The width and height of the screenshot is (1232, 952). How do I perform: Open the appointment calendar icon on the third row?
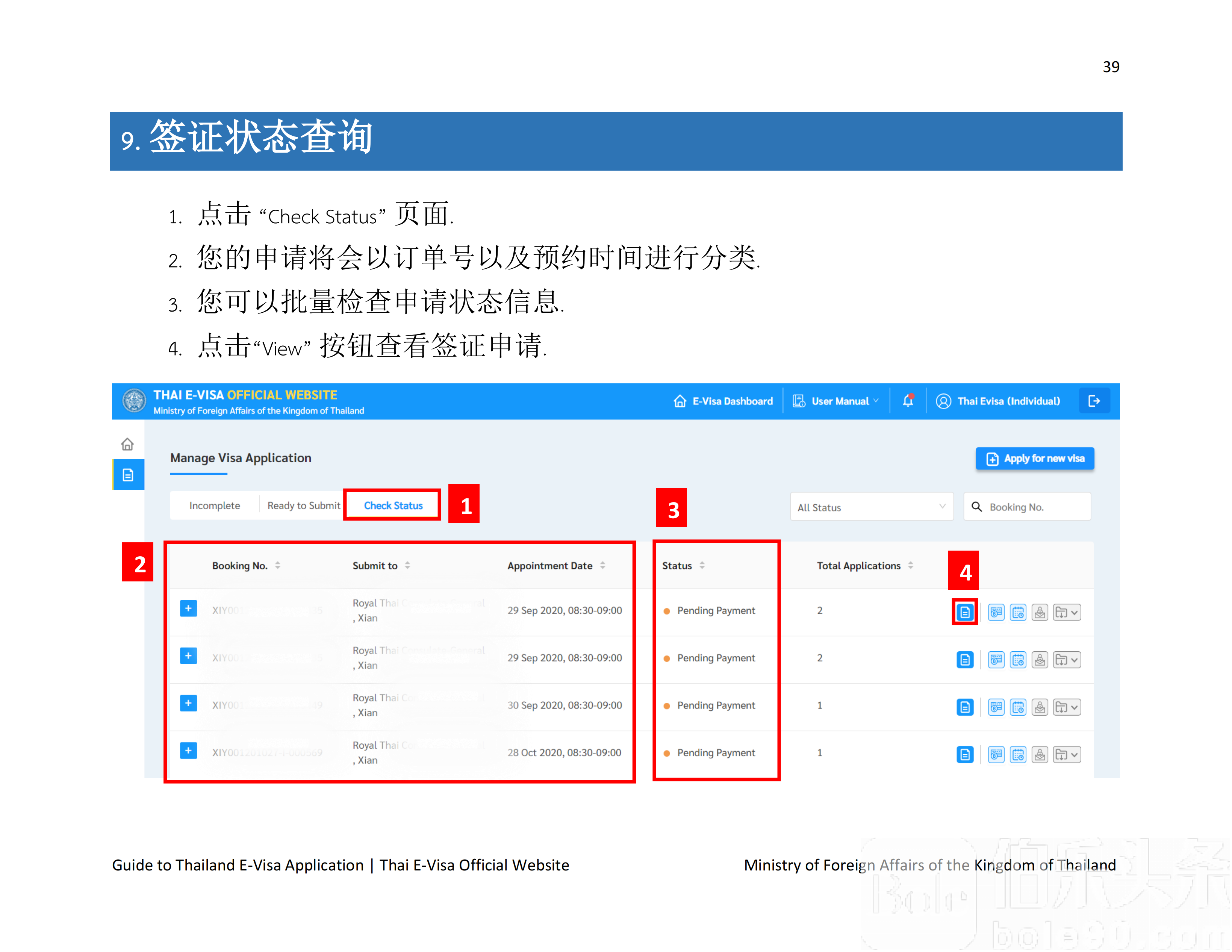point(1018,707)
